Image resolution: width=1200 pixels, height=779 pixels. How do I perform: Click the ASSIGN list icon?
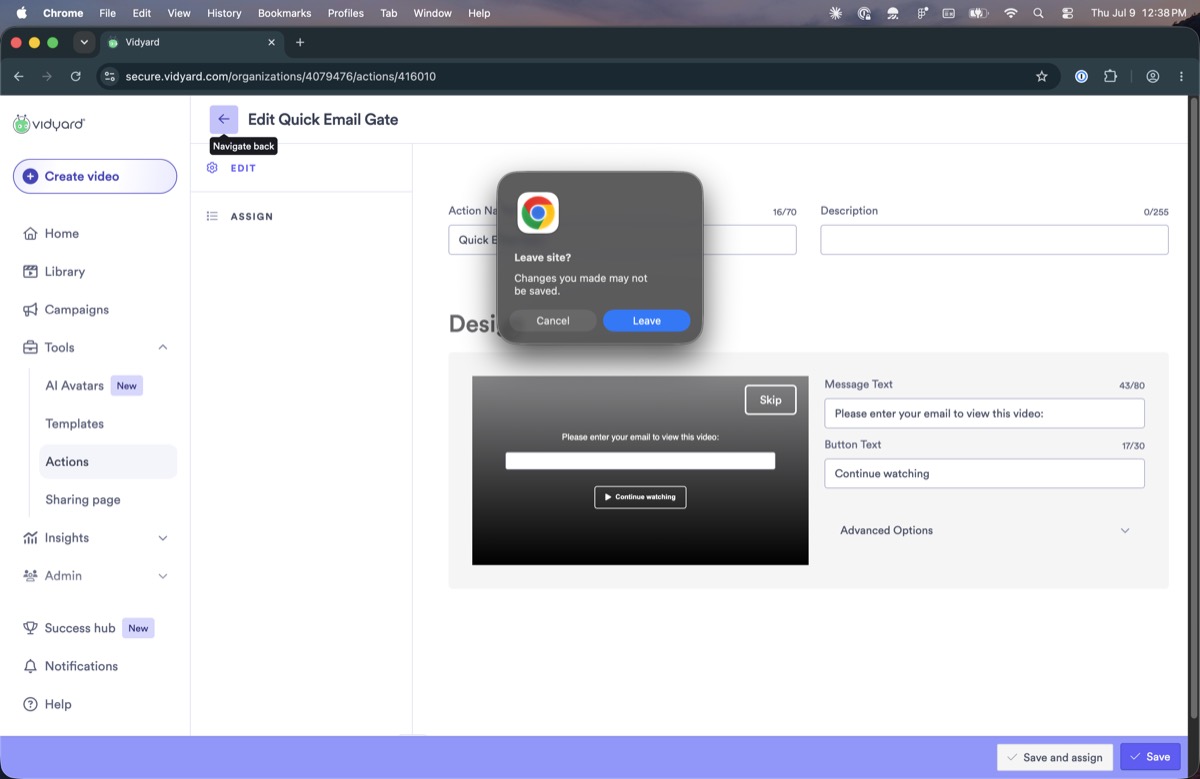pyautogui.click(x=212, y=216)
